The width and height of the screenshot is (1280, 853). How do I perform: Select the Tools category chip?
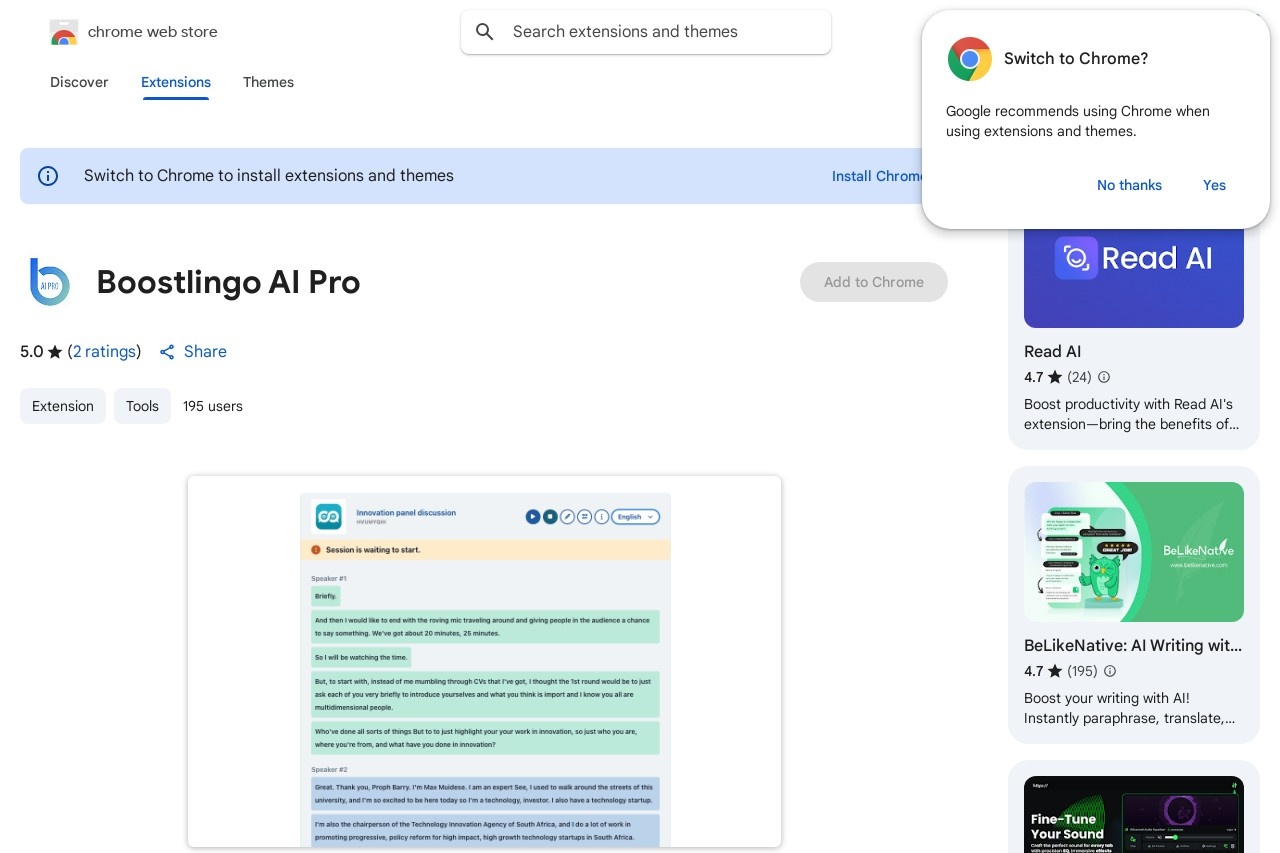[142, 406]
